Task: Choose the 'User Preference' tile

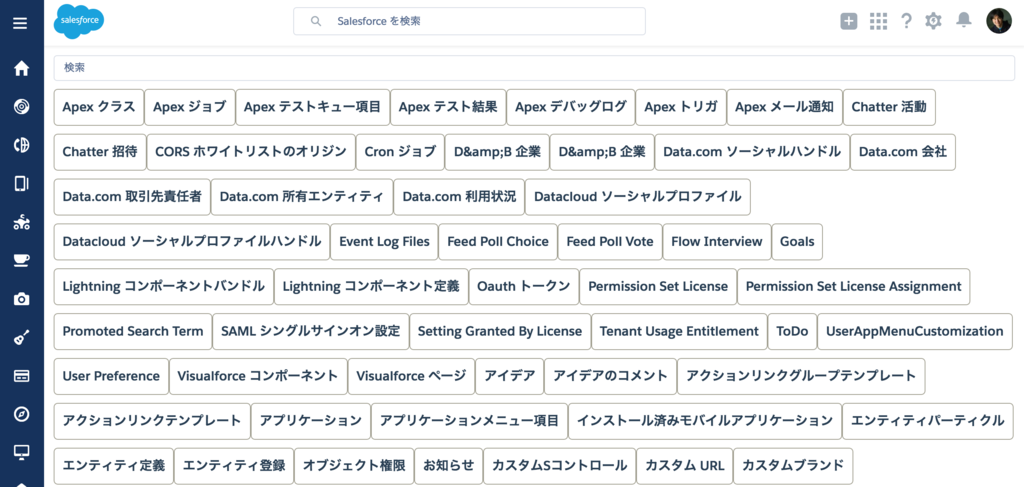Action: coord(111,376)
